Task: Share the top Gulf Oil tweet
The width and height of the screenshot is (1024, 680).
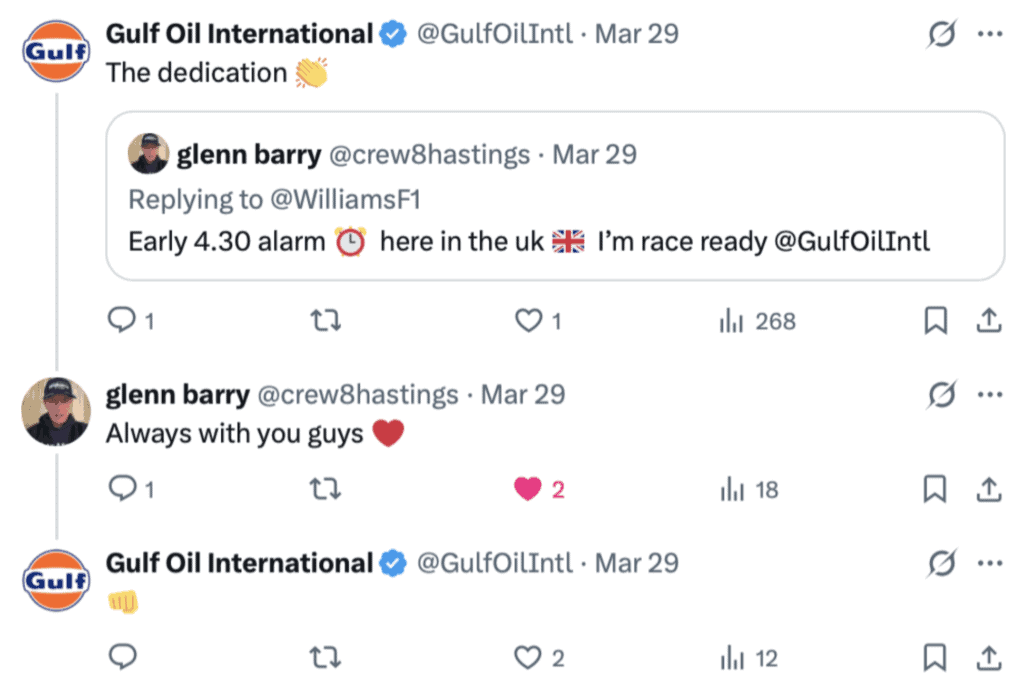Action: coord(988,321)
